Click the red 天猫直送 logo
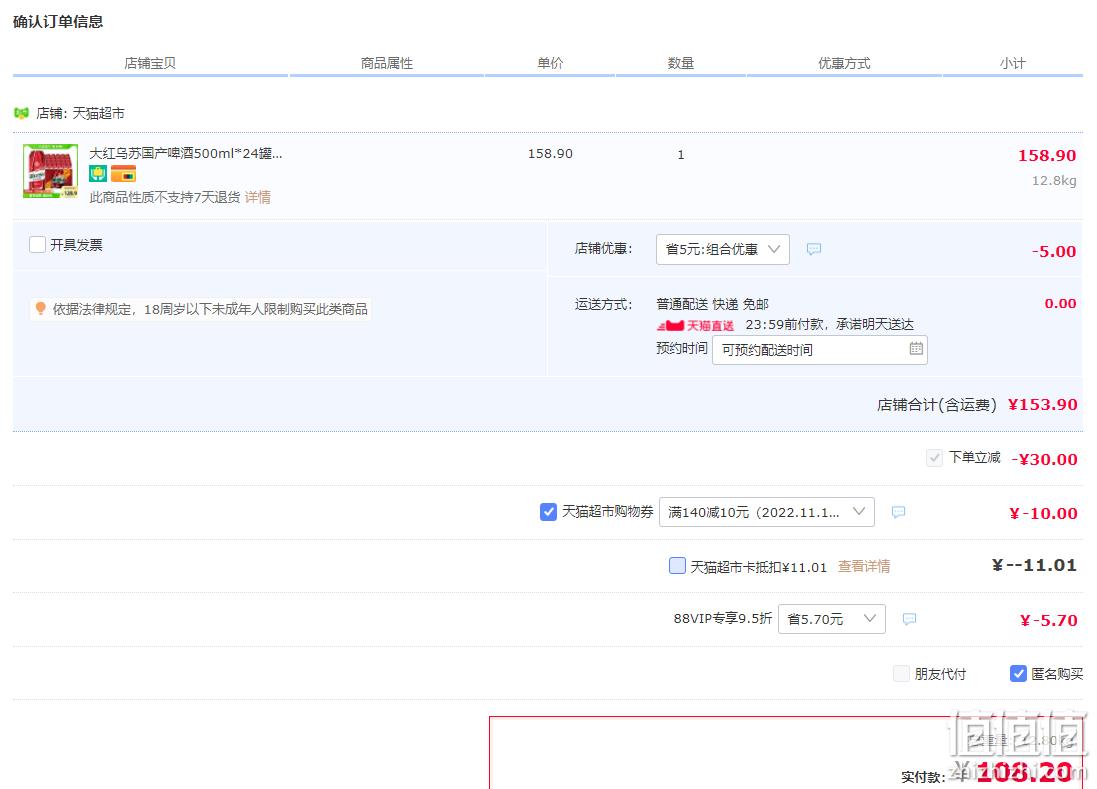The image size is (1097, 789). 695,325
